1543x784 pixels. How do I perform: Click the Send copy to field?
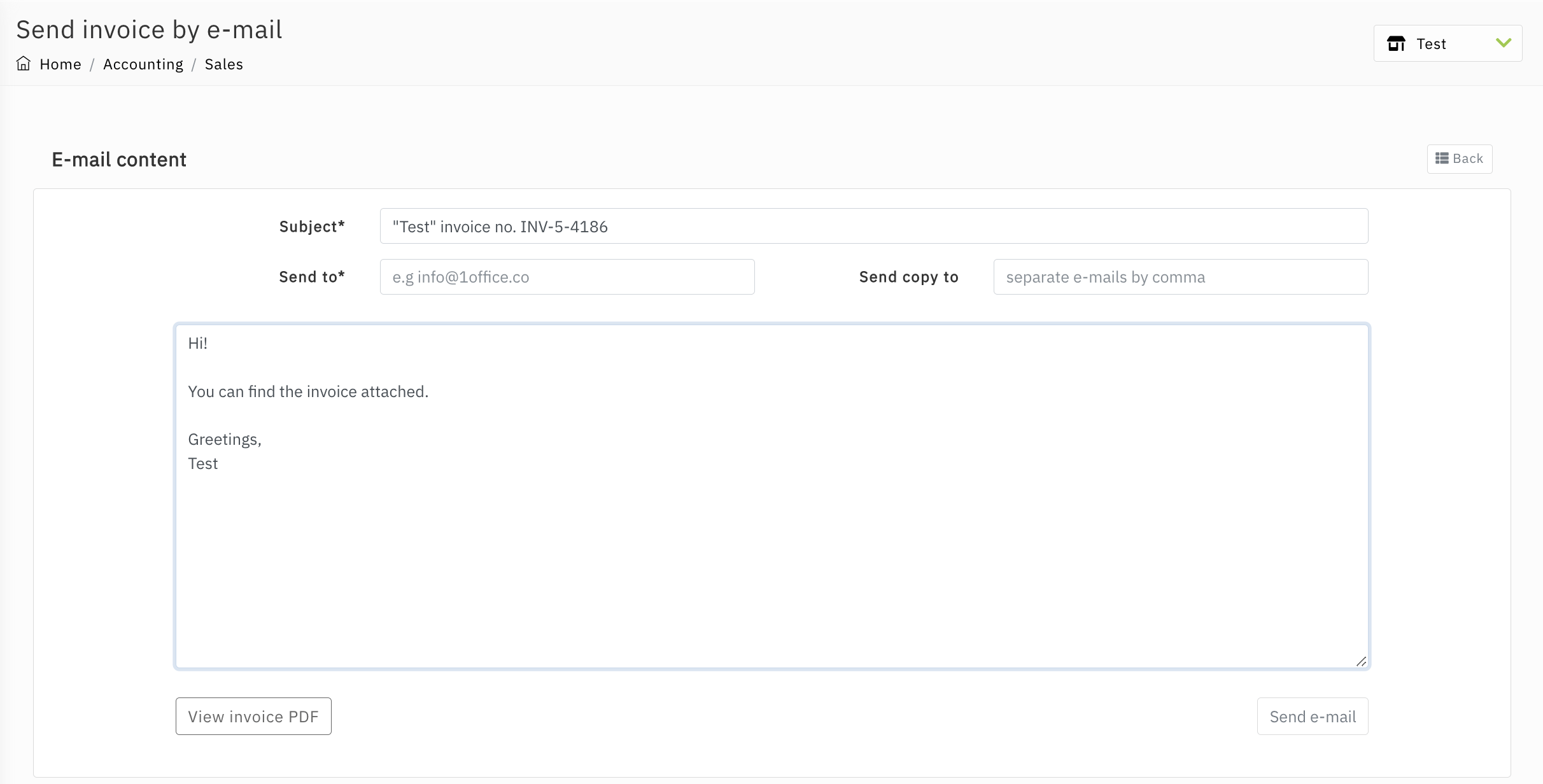[x=1180, y=277]
